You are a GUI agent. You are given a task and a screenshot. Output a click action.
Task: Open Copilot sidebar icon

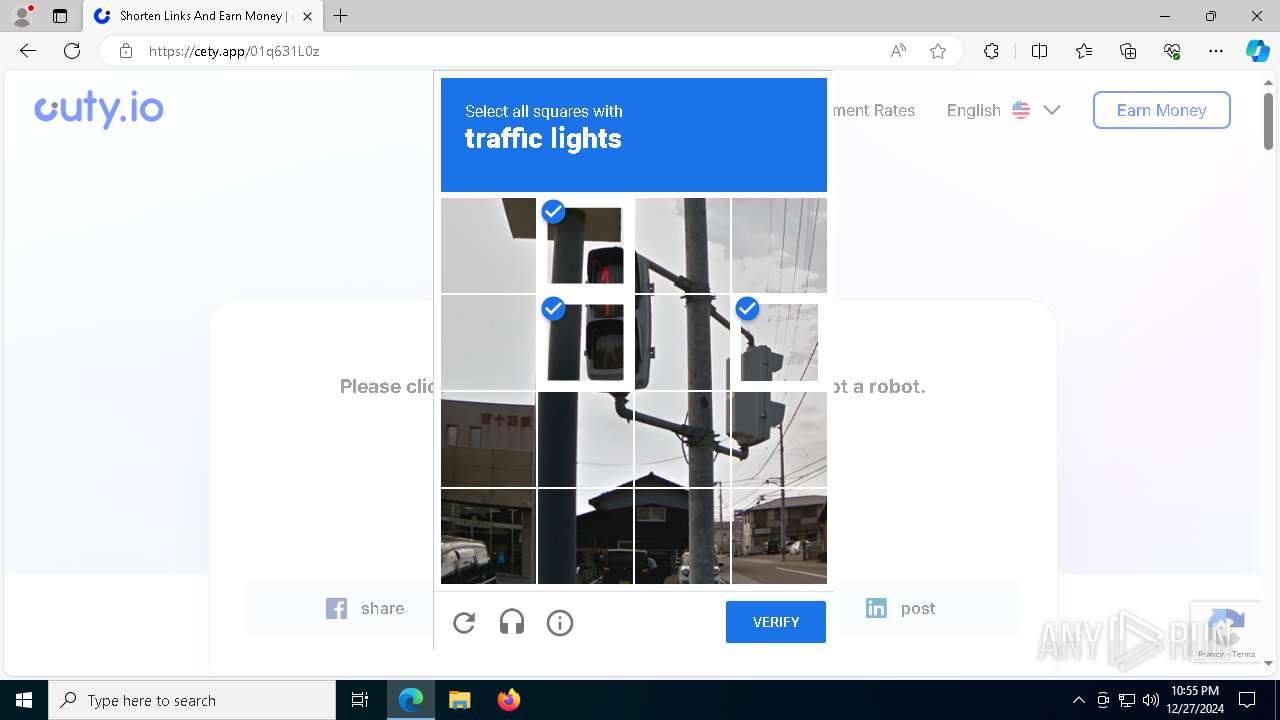(1257, 51)
